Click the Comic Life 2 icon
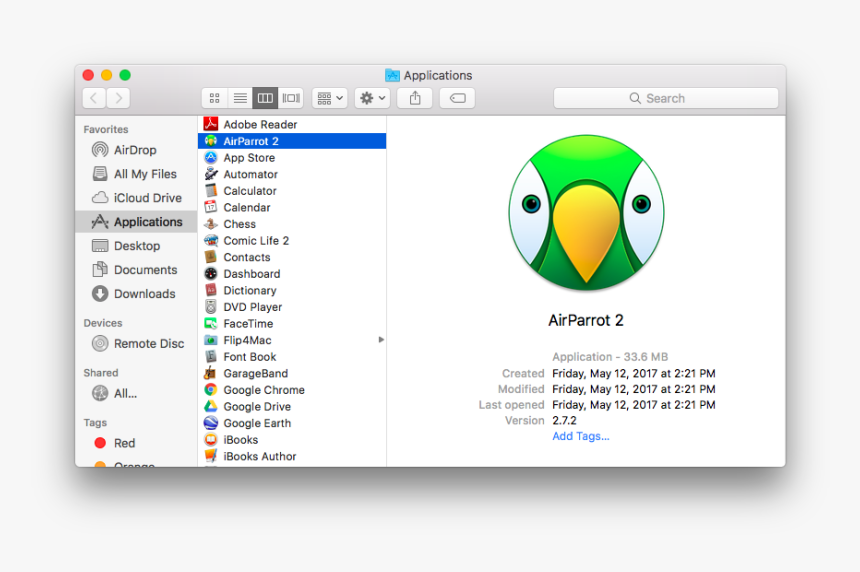This screenshot has height=572, width=860. (211, 240)
